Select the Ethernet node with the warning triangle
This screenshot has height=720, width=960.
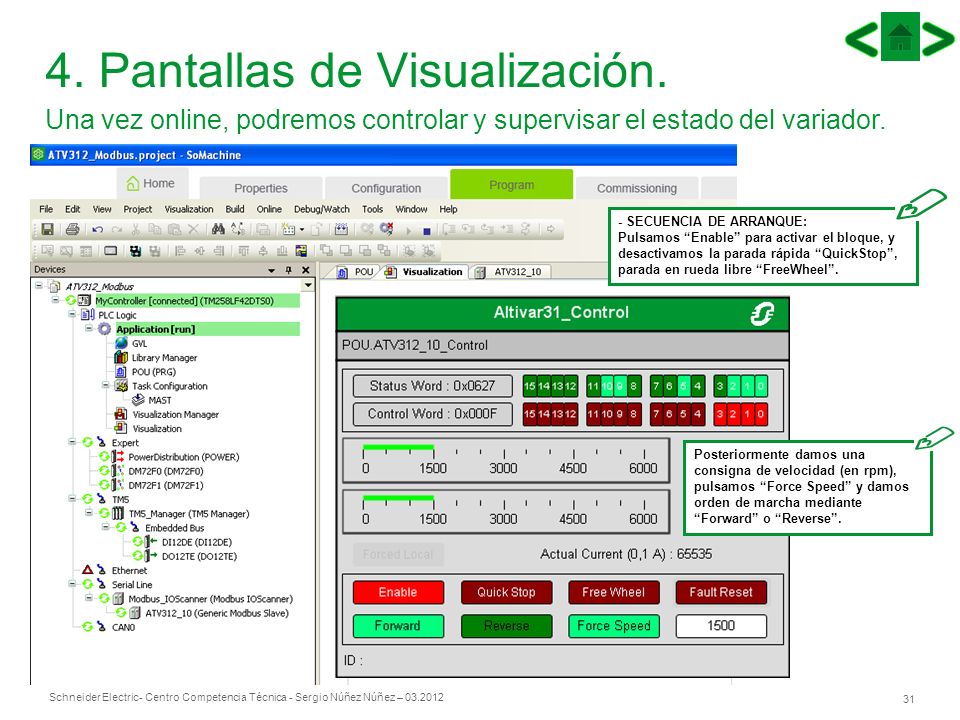point(115,570)
